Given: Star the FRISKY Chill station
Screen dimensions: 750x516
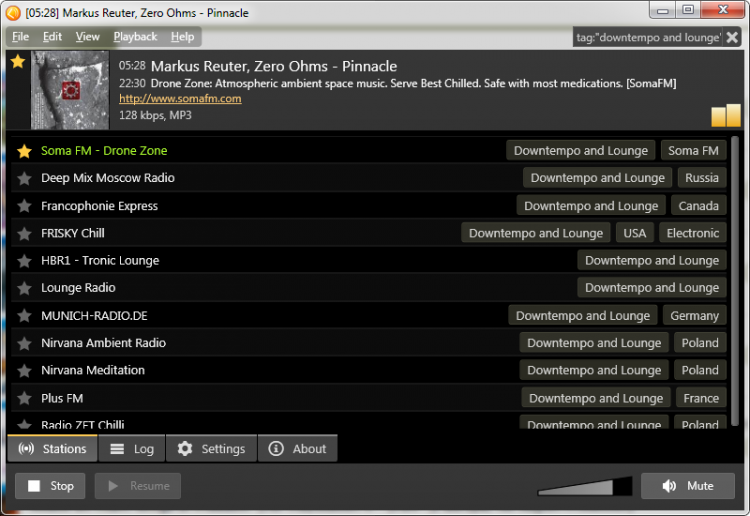Looking at the screenshot, I should pos(24,233).
